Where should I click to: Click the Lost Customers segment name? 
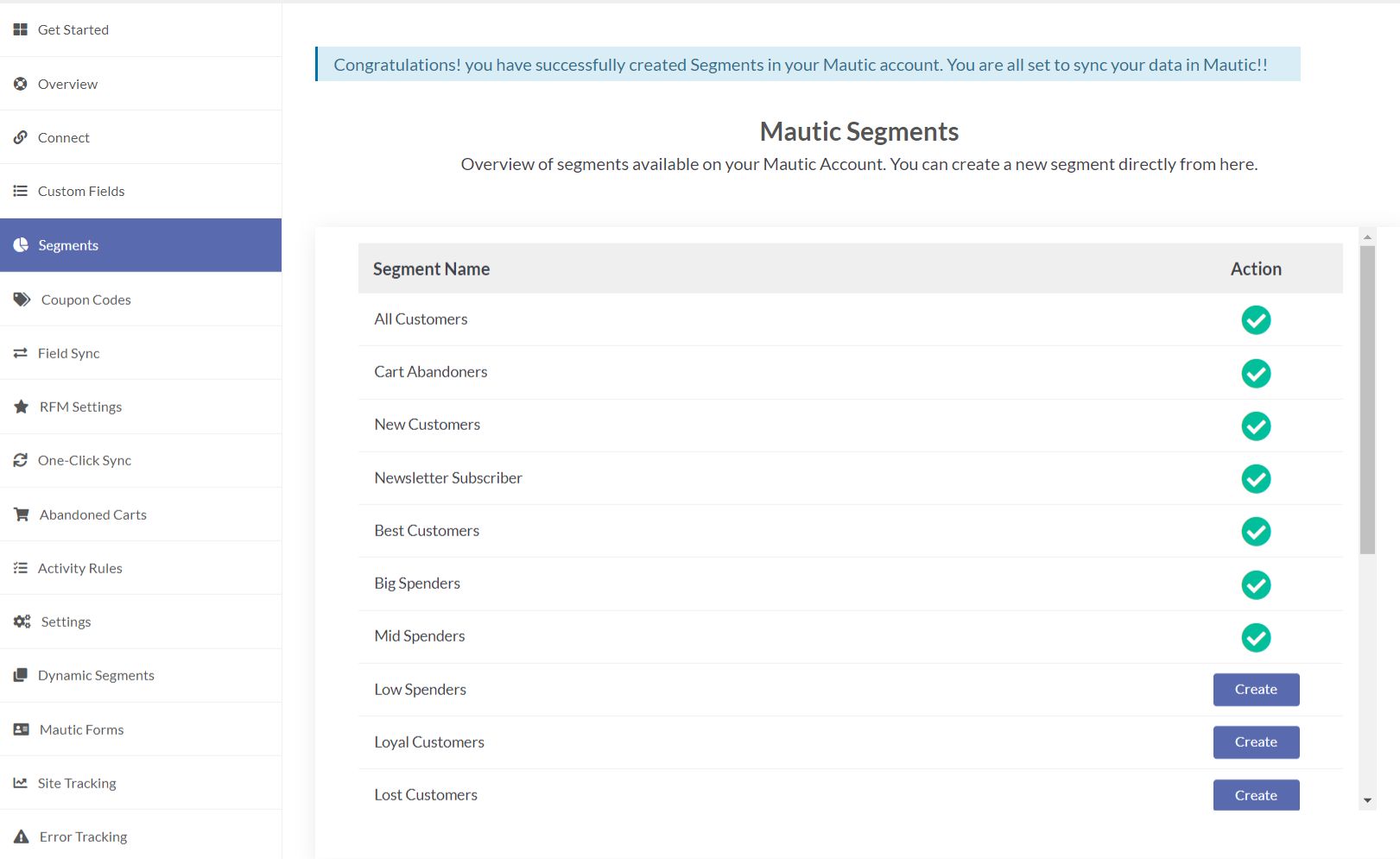pos(425,795)
